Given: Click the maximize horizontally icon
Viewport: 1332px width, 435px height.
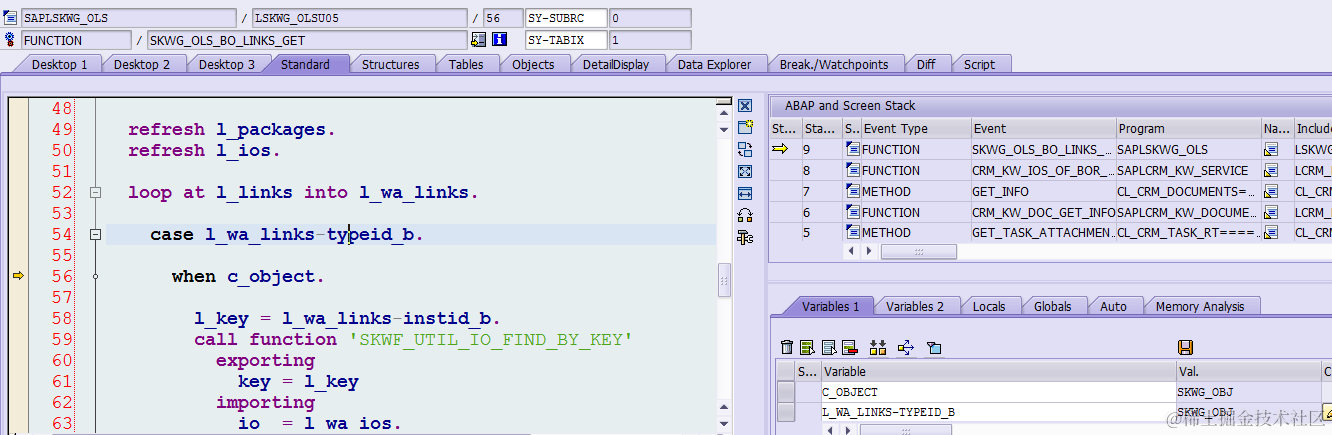Looking at the screenshot, I should 744,193.
